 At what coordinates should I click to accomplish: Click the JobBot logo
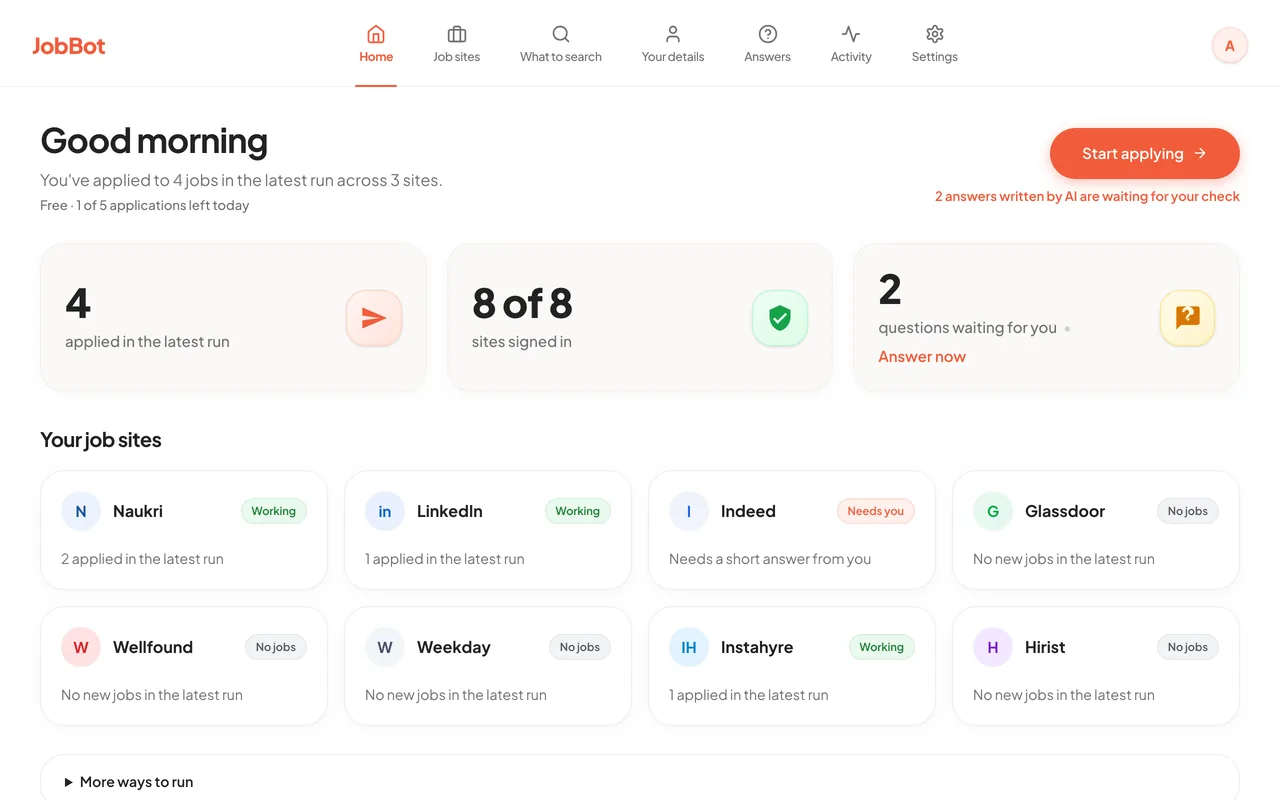68,45
